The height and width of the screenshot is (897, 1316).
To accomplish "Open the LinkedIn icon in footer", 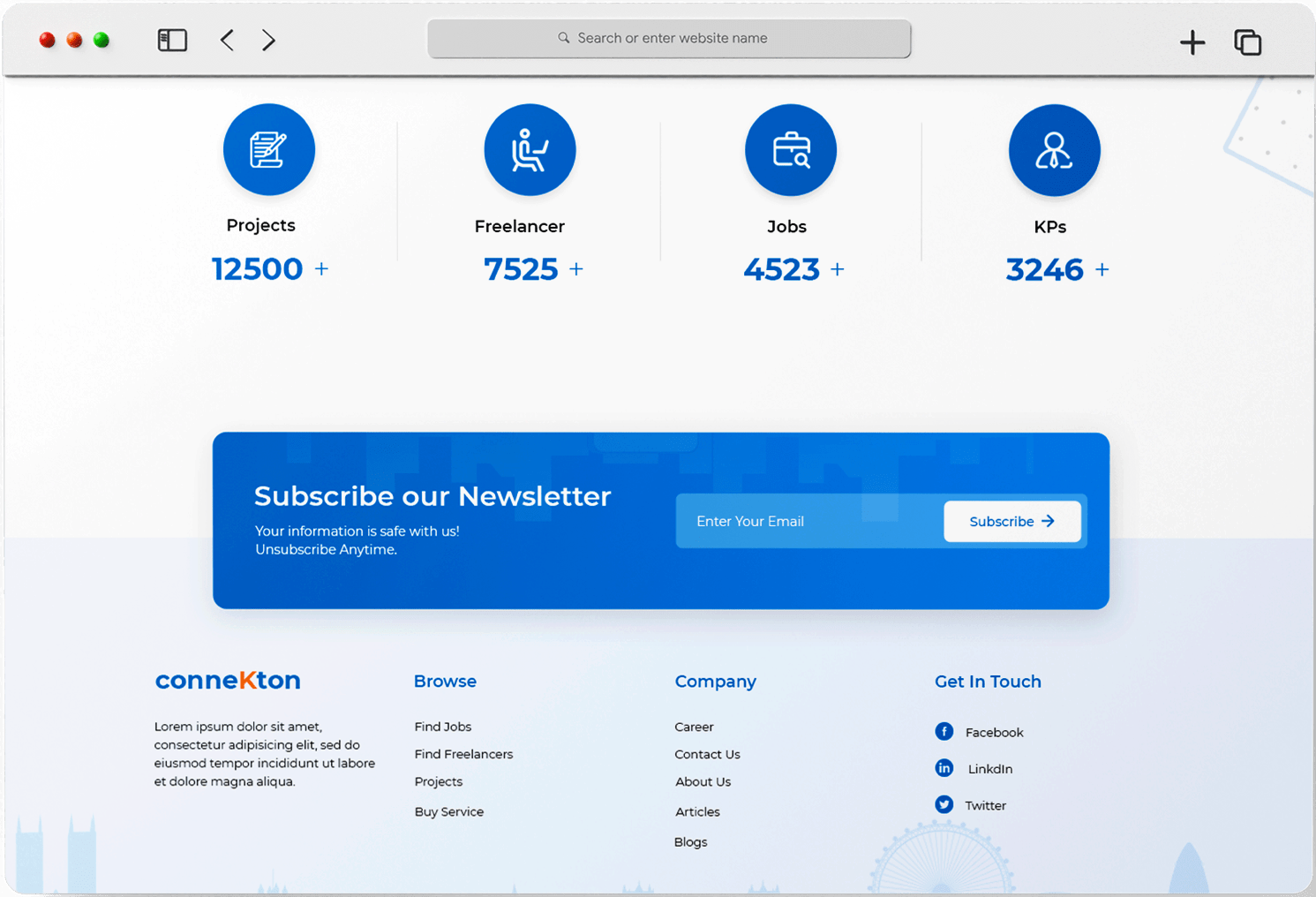I will click(x=944, y=768).
